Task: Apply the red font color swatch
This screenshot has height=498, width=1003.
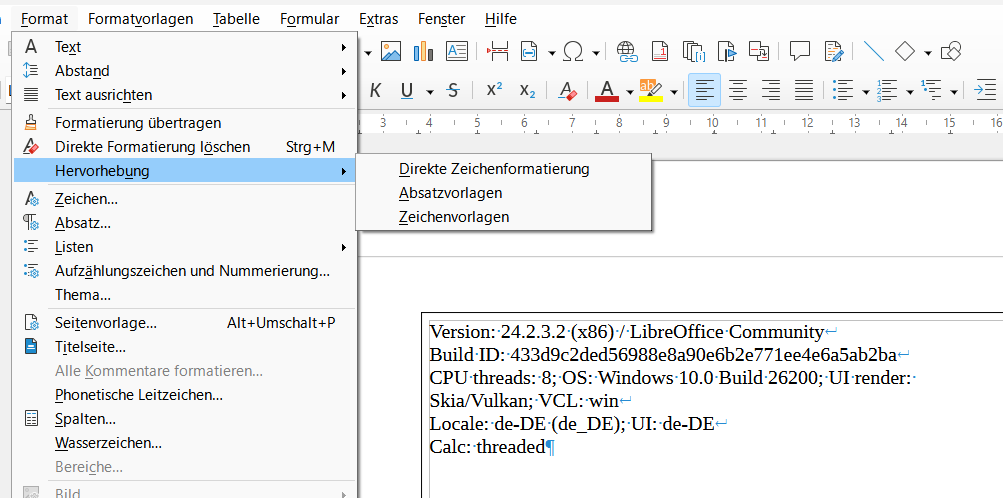Action: click(x=606, y=91)
